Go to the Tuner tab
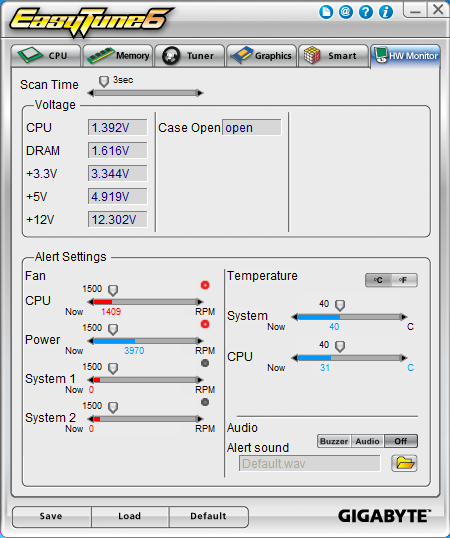This screenshot has height=538, width=450. (190, 56)
